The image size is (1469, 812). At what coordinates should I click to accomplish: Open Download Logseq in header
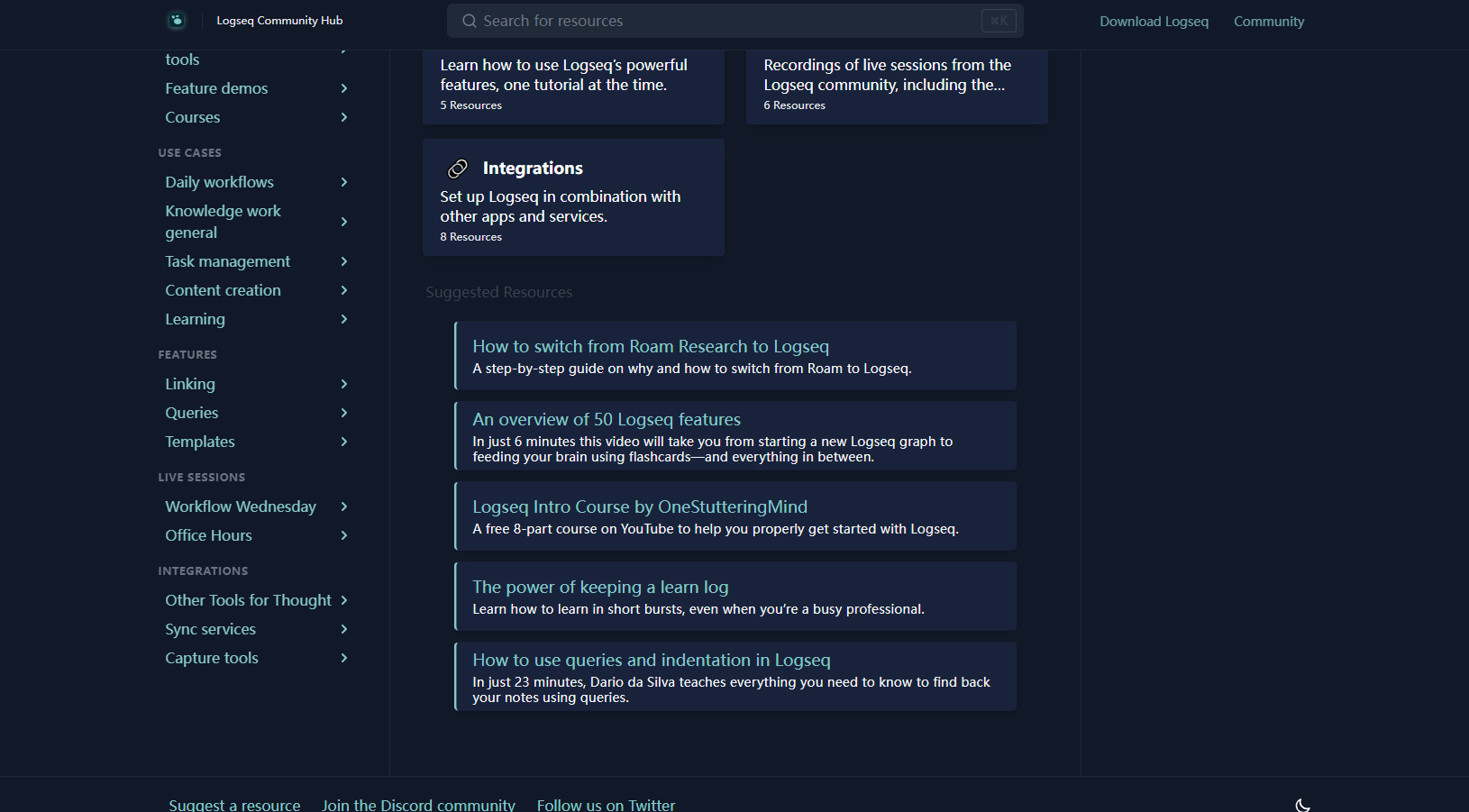tap(1154, 22)
